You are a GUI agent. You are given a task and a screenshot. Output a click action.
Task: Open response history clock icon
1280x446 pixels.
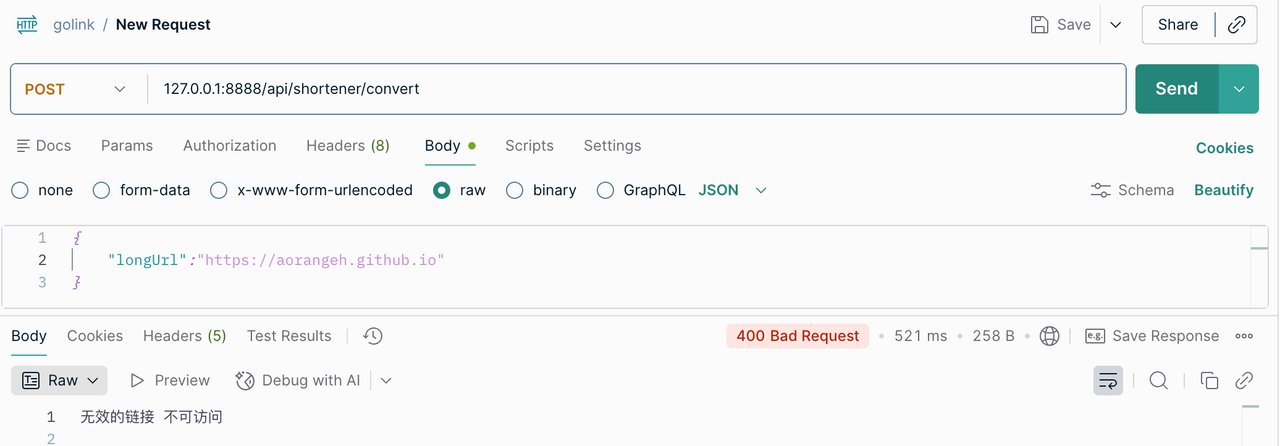coord(373,336)
